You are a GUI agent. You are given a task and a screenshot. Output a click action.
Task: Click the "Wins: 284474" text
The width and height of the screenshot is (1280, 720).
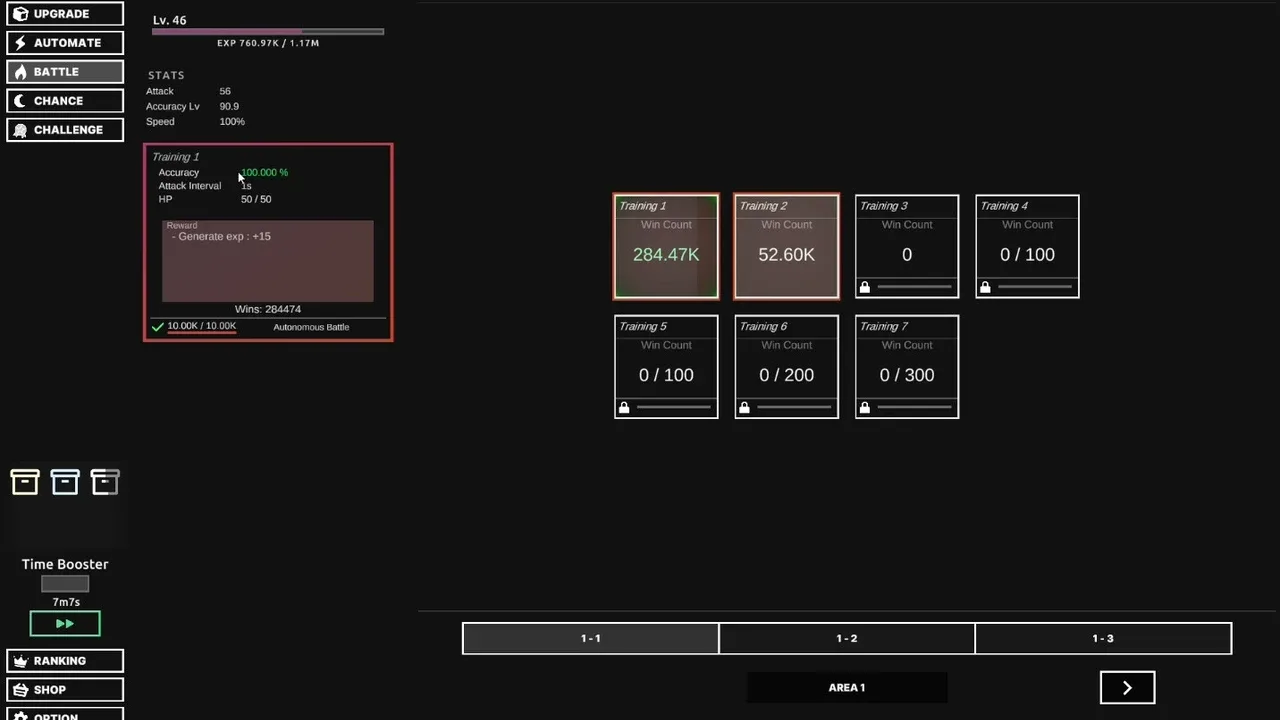(x=268, y=309)
